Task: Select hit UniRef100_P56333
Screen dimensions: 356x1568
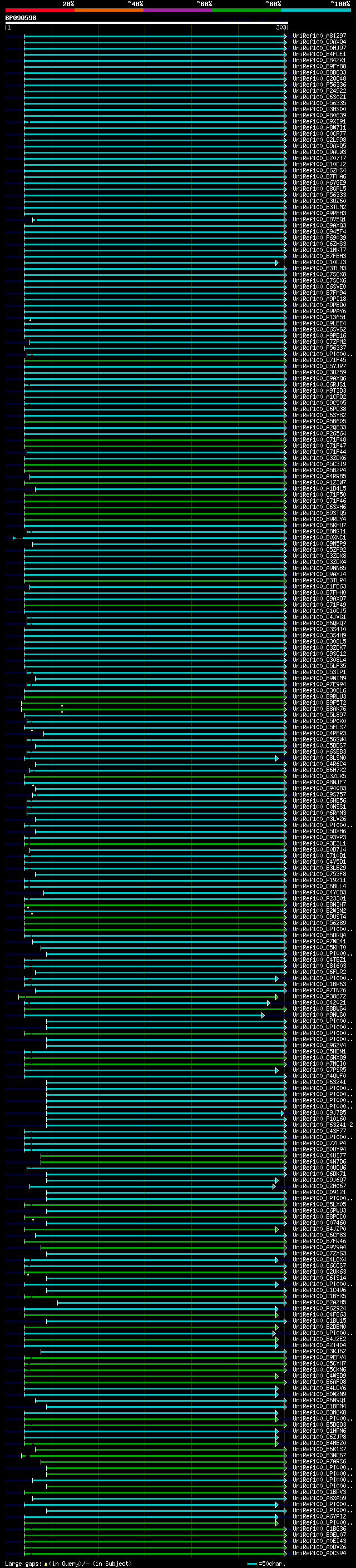Action: point(319,195)
